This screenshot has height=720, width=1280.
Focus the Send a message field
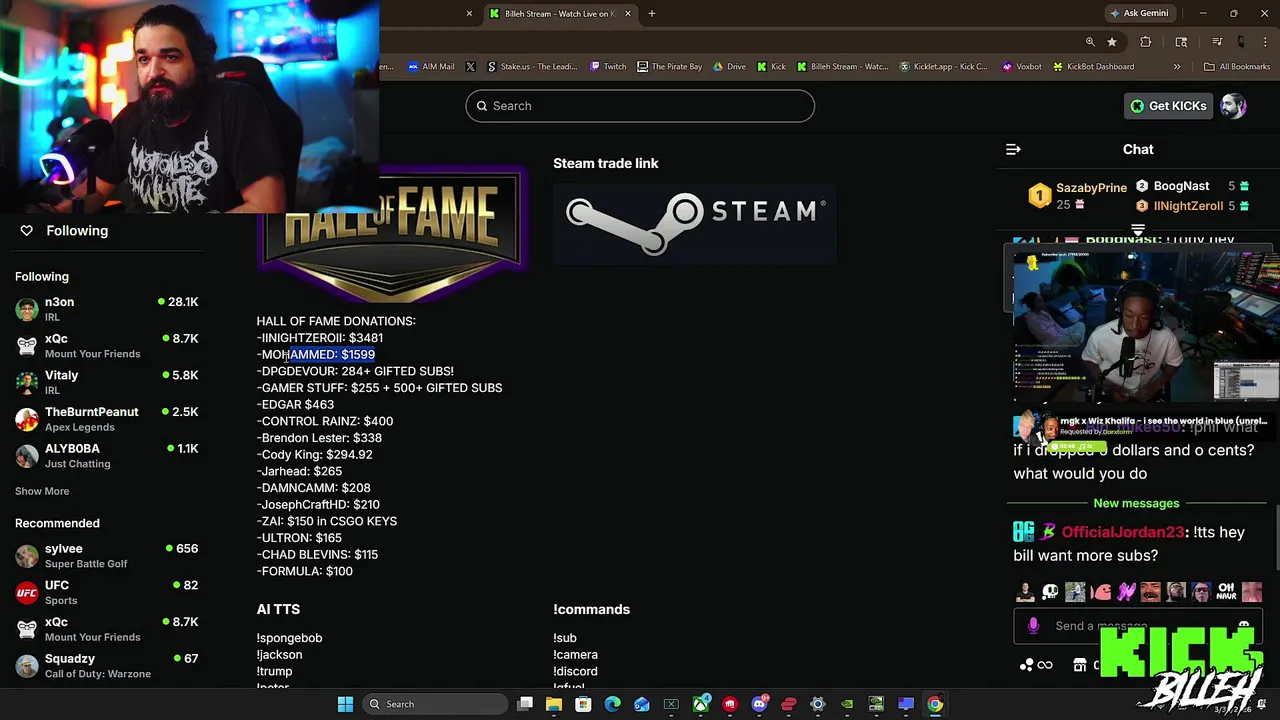point(1140,626)
